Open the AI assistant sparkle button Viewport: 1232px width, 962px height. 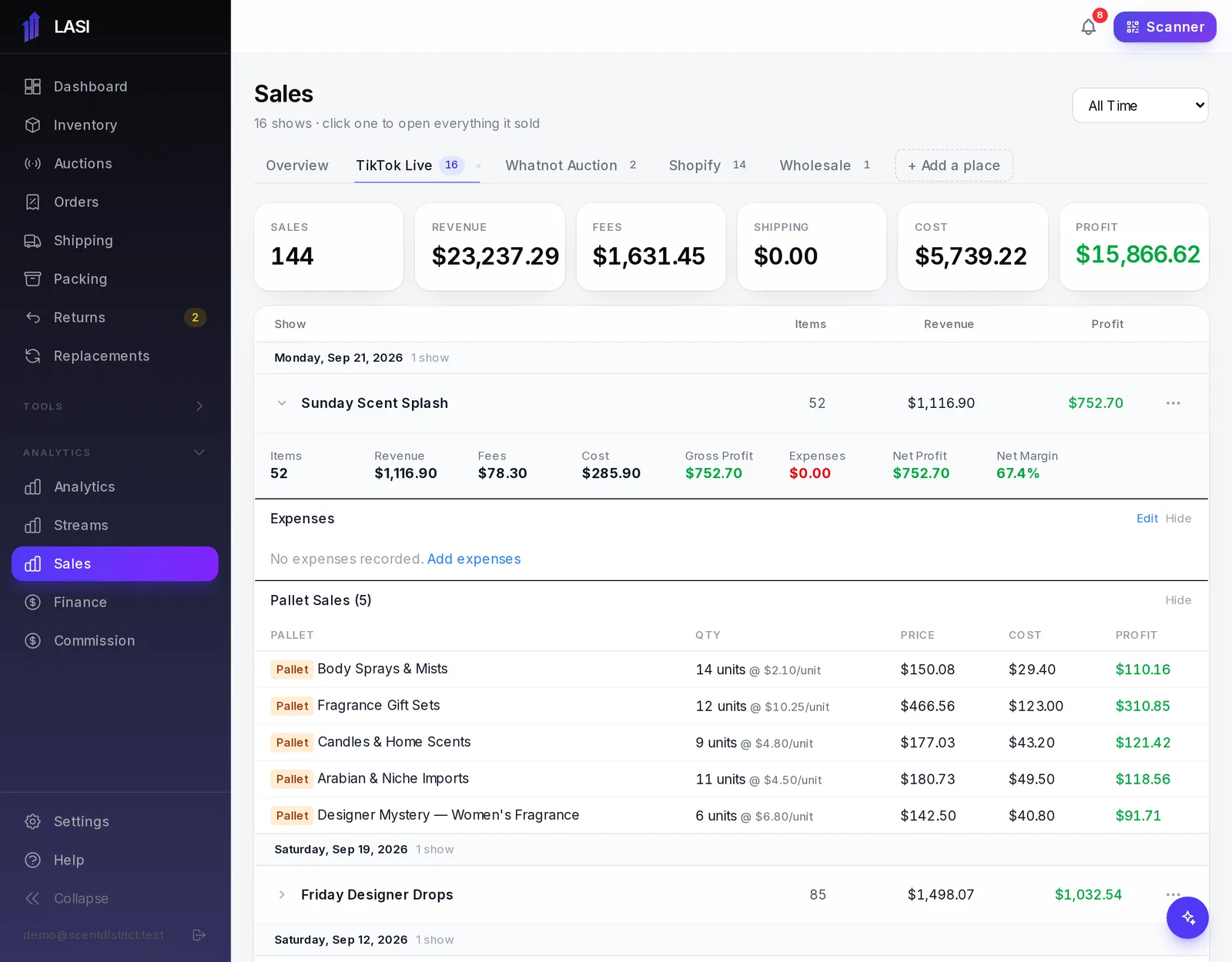[1187, 917]
